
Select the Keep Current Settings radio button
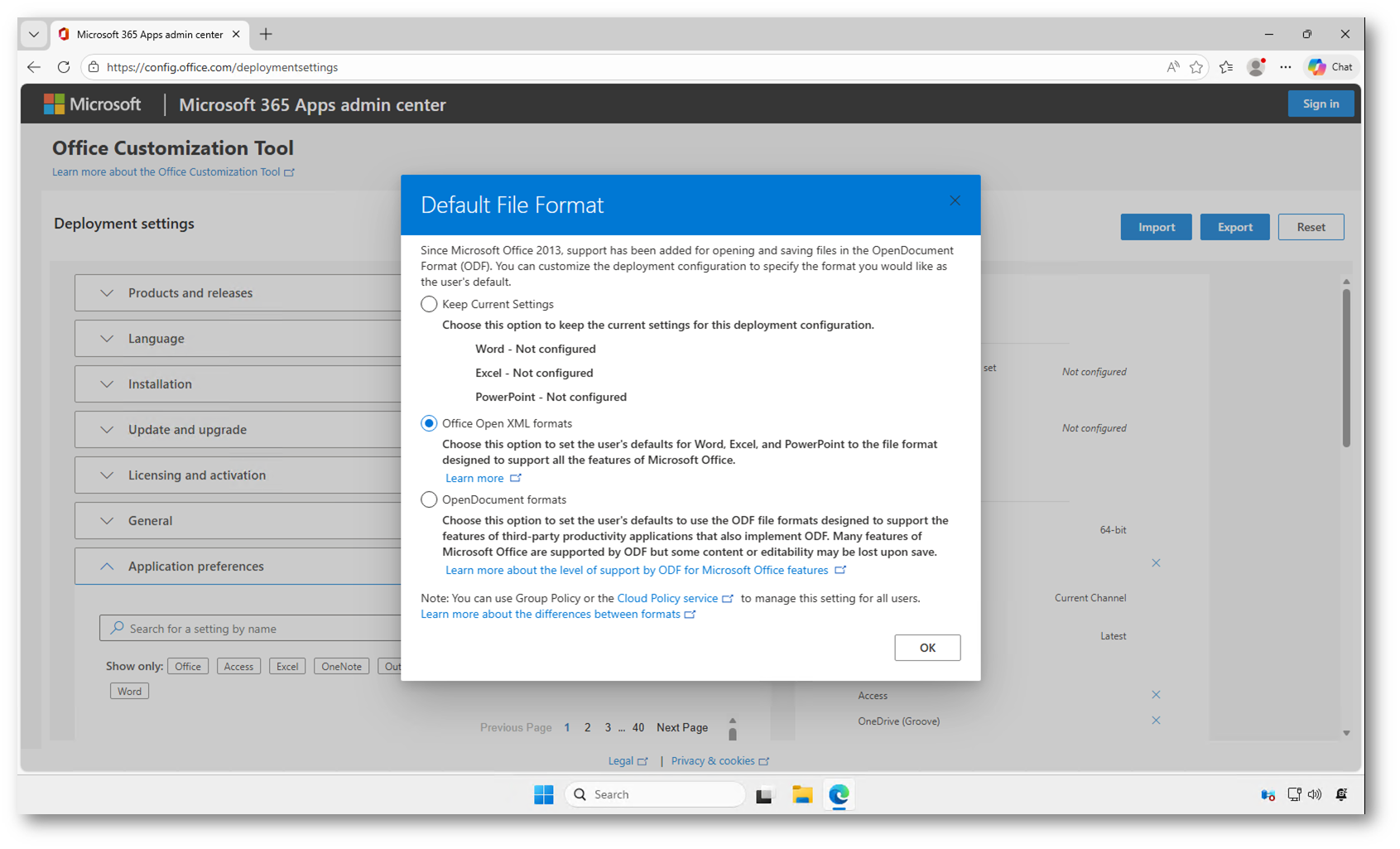pyautogui.click(x=429, y=304)
